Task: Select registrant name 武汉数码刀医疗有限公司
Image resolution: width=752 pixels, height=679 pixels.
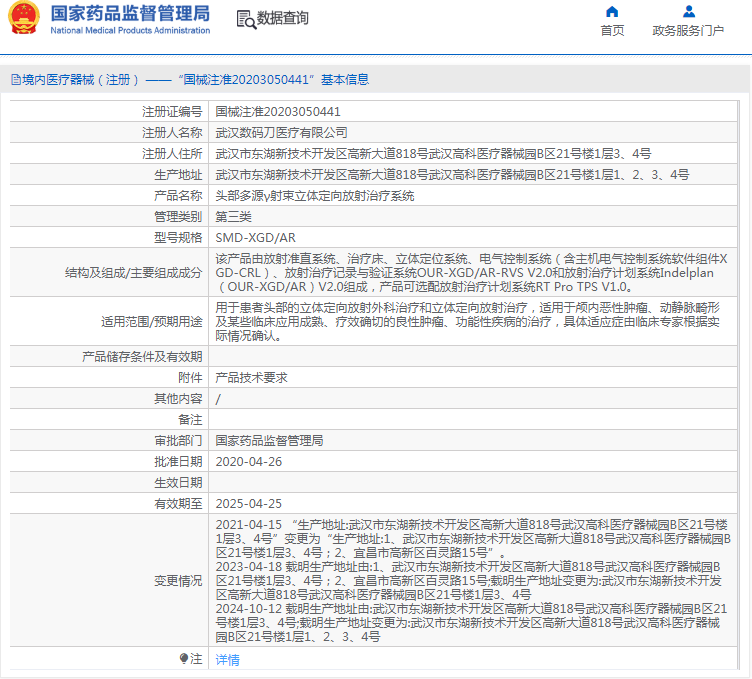Action: click(x=281, y=133)
